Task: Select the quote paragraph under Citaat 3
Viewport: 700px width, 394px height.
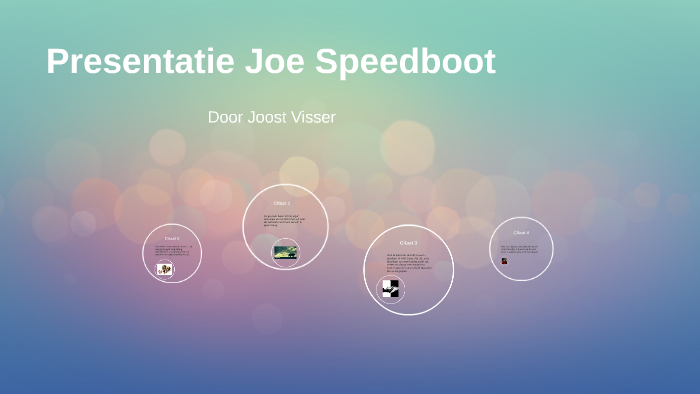Action: (x=409, y=263)
